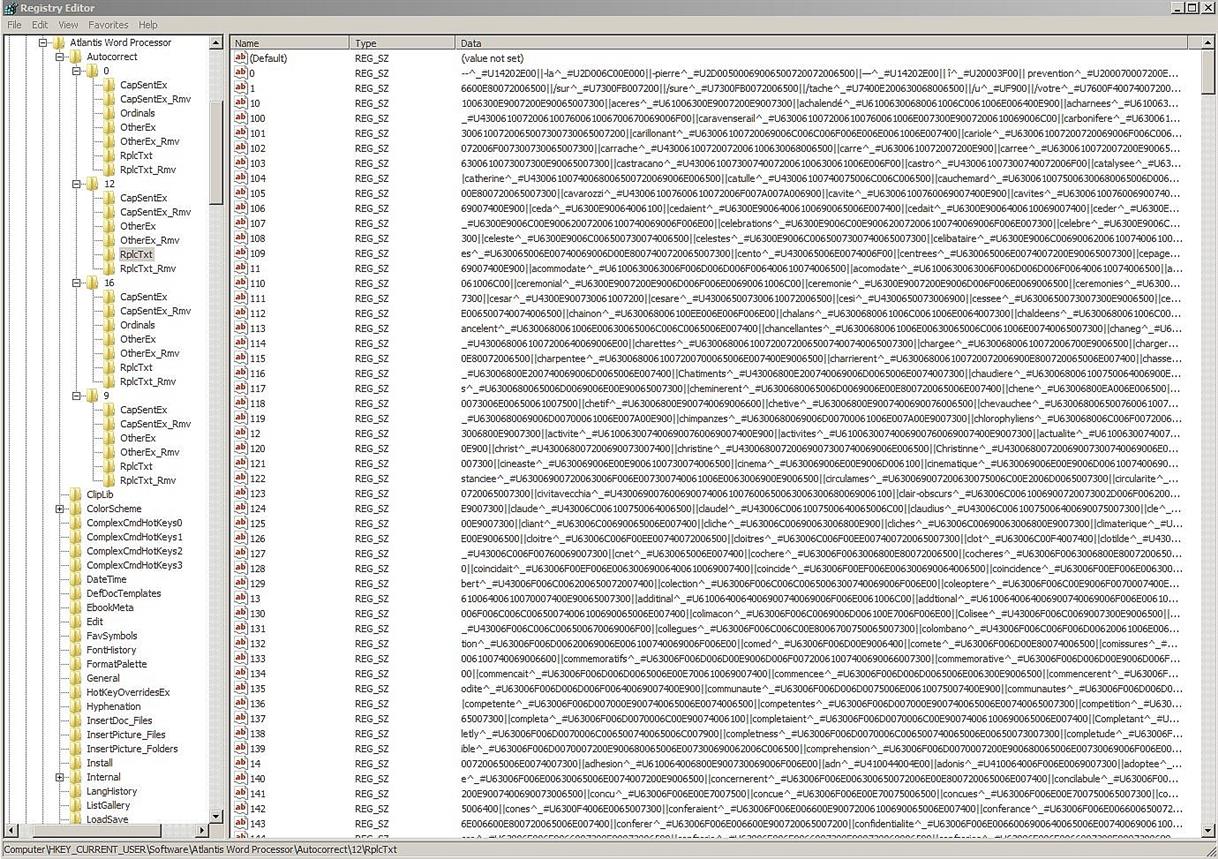1218x859 pixels.
Task: Select Ordinals under subkey 16
Action: 138,325
